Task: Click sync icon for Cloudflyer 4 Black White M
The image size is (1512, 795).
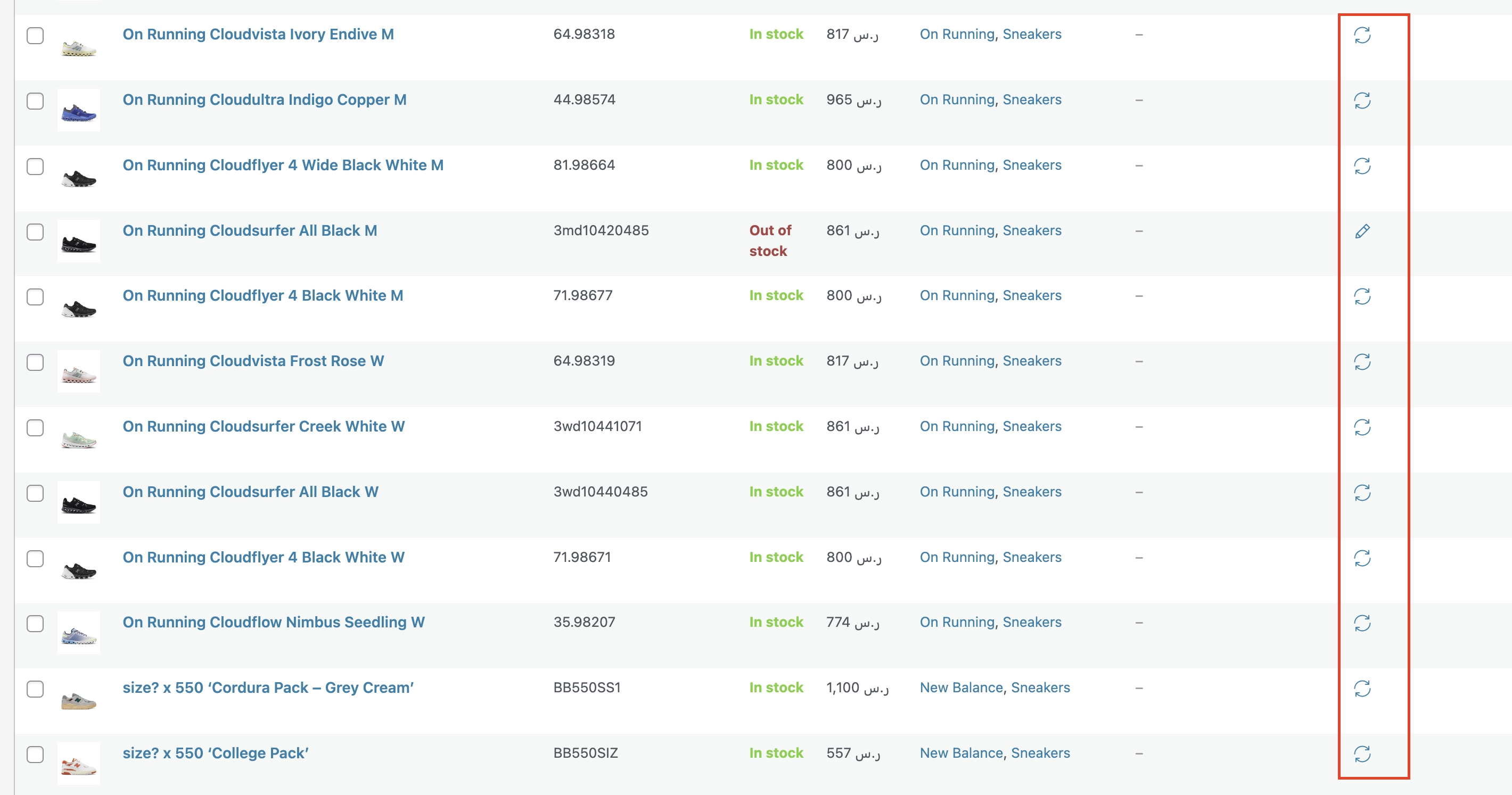Action: tap(1362, 297)
